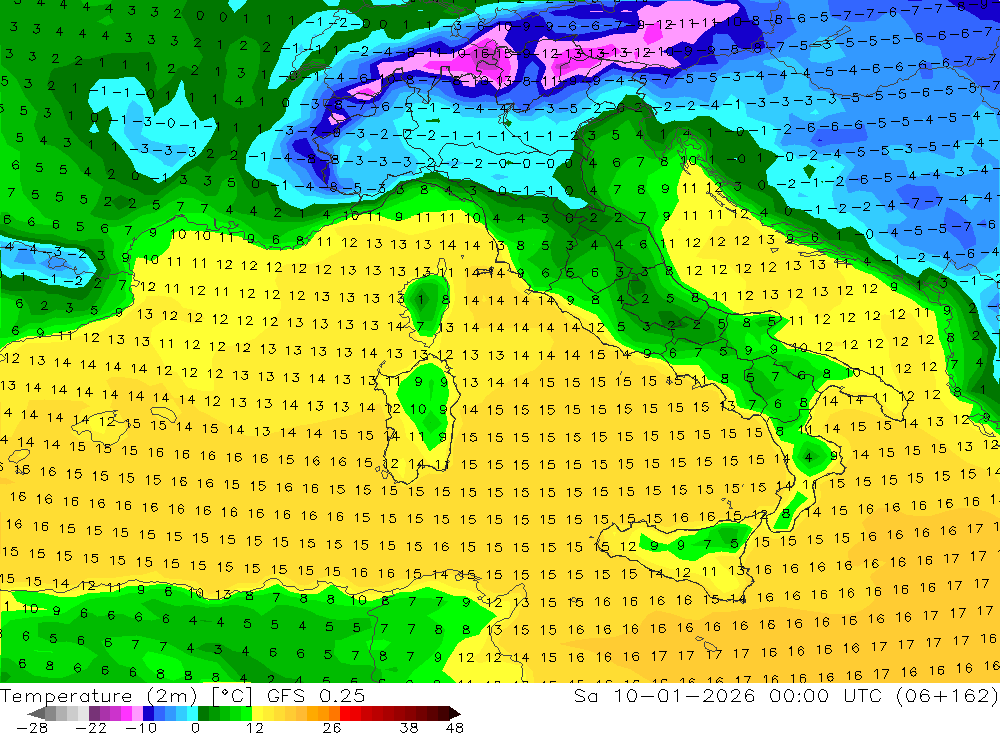Image resolution: width=1000 pixels, height=733 pixels.
Task: Pick the light pink swatch before −10 mark
Action: [x=138, y=713]
